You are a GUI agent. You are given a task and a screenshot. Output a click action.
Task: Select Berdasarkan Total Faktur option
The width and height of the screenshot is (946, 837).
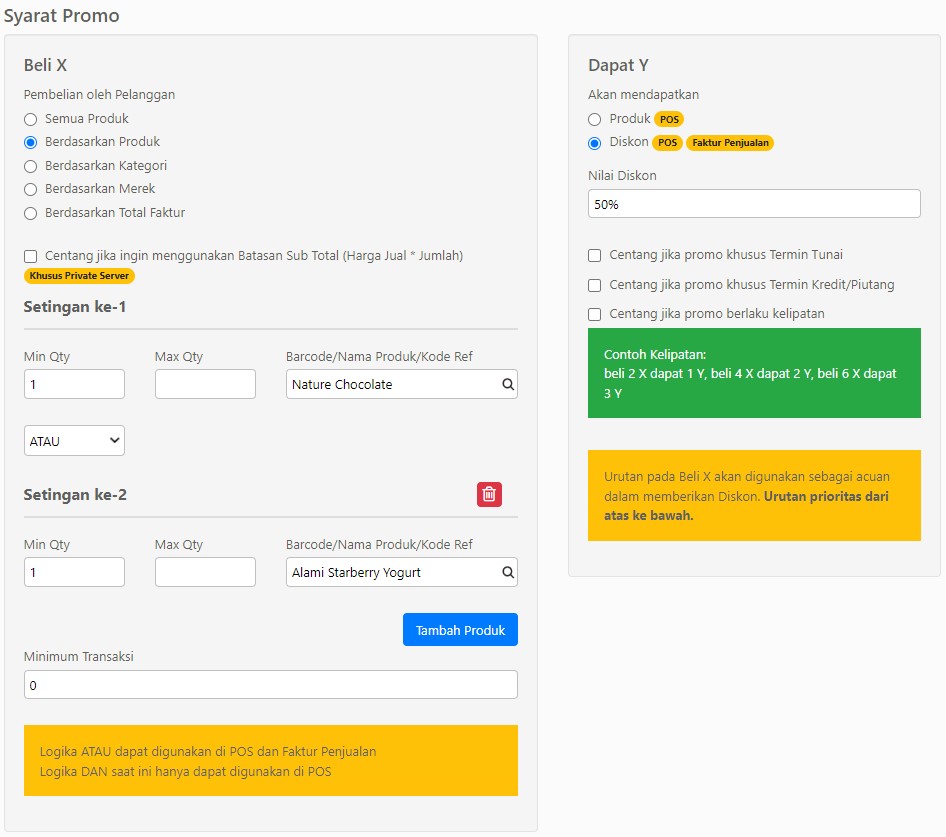point(31,213)
